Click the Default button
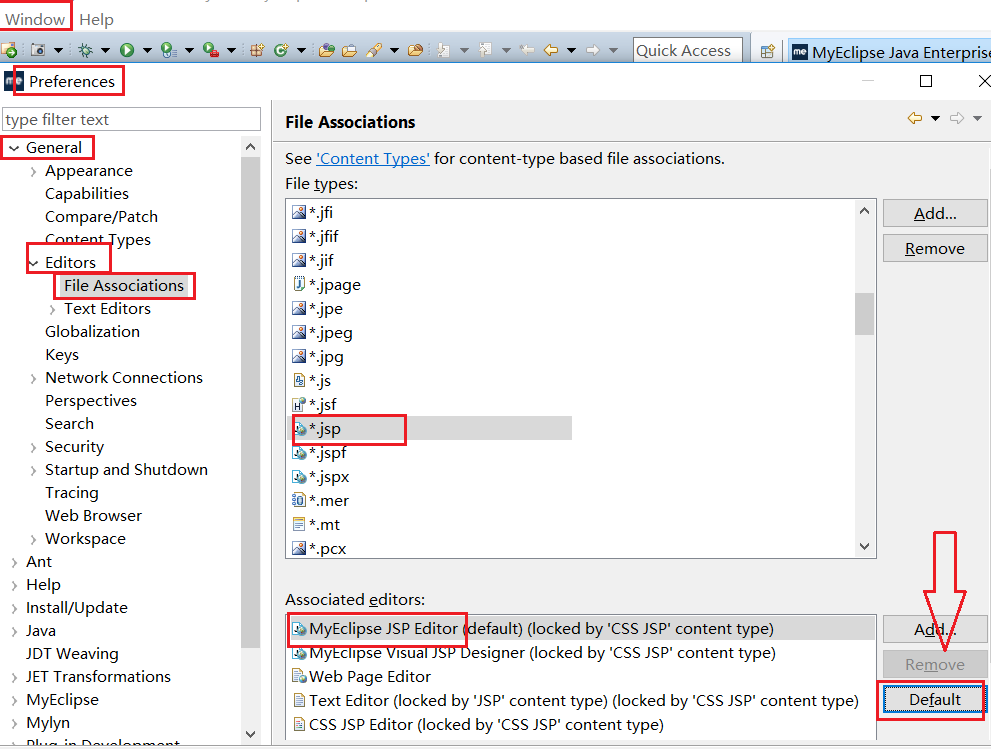The image size is (991, 749). [935, 700]
